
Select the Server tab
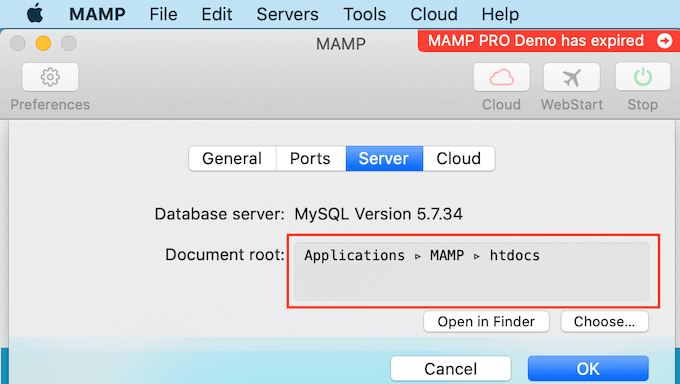coord(384,158)
